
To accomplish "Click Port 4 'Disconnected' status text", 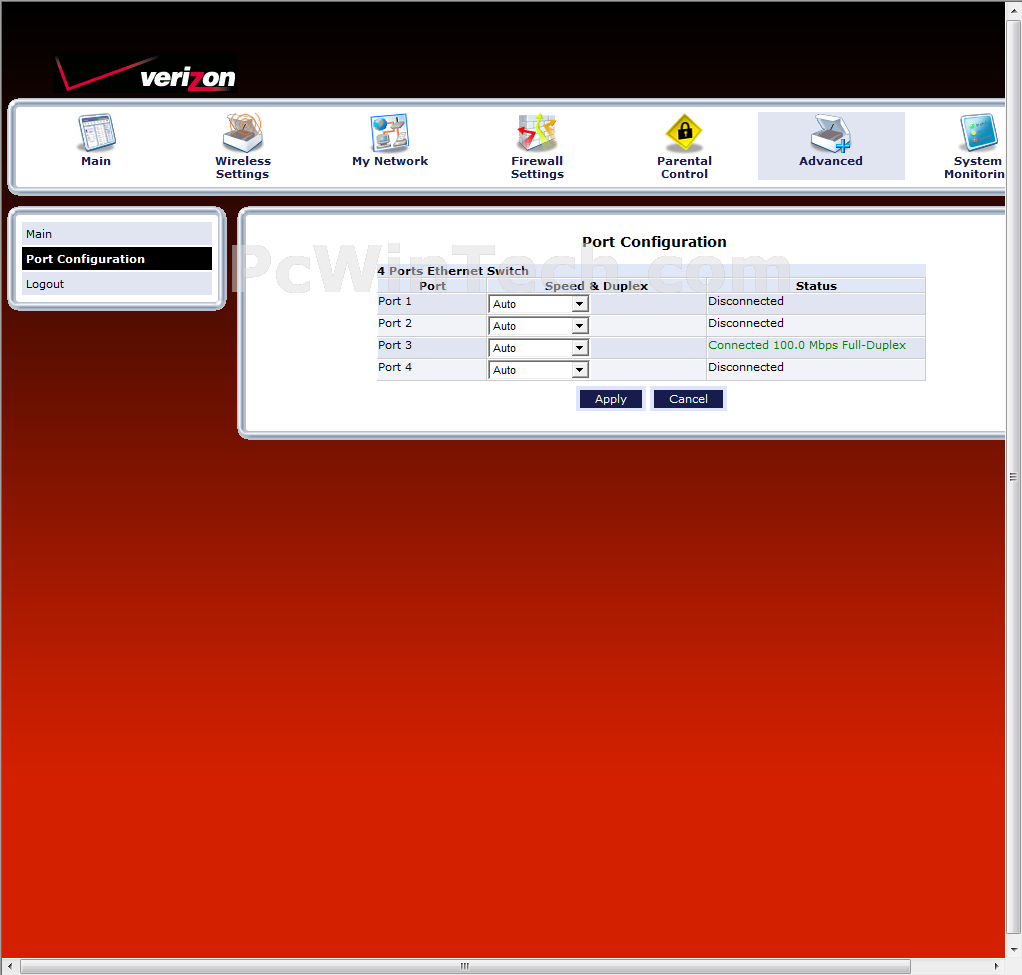I will (746, 368).
